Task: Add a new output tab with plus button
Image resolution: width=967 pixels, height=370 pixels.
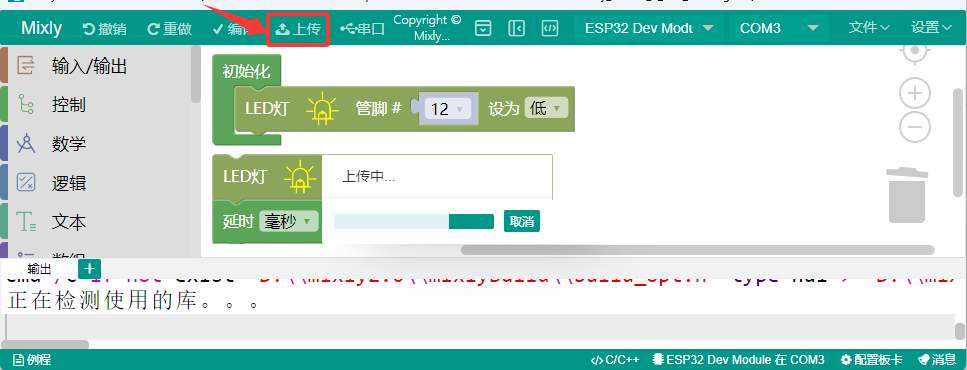Action: coord(89,269)
